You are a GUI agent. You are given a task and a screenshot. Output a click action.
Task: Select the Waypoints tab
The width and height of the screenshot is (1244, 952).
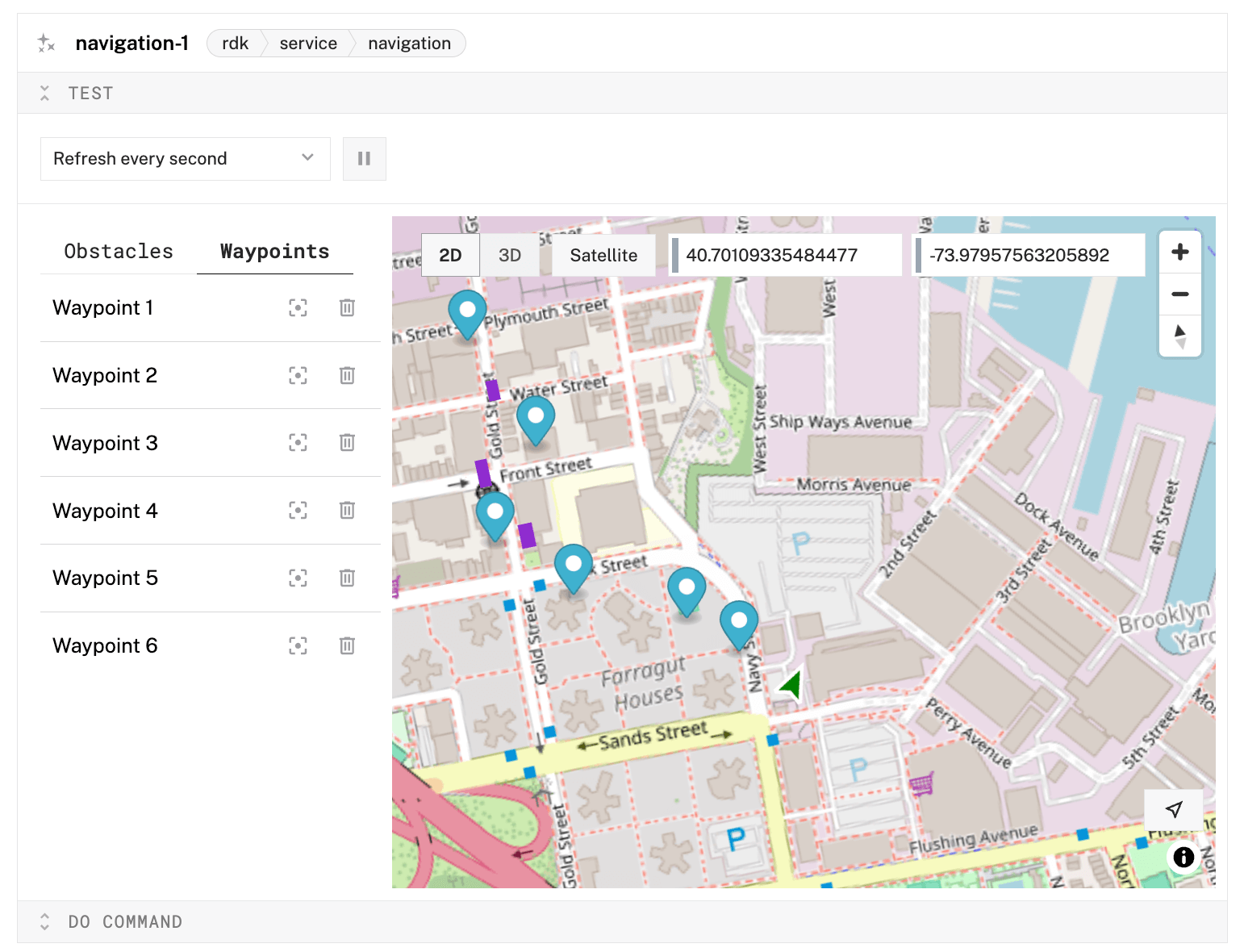(274, 251)
